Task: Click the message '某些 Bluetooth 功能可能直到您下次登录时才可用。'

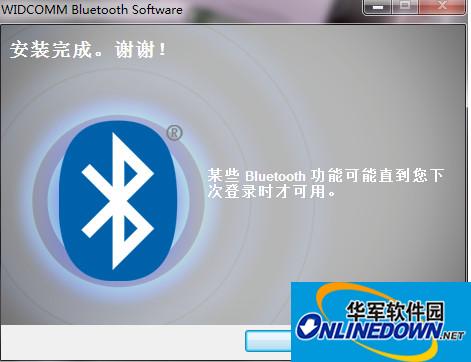Action: 325,183
